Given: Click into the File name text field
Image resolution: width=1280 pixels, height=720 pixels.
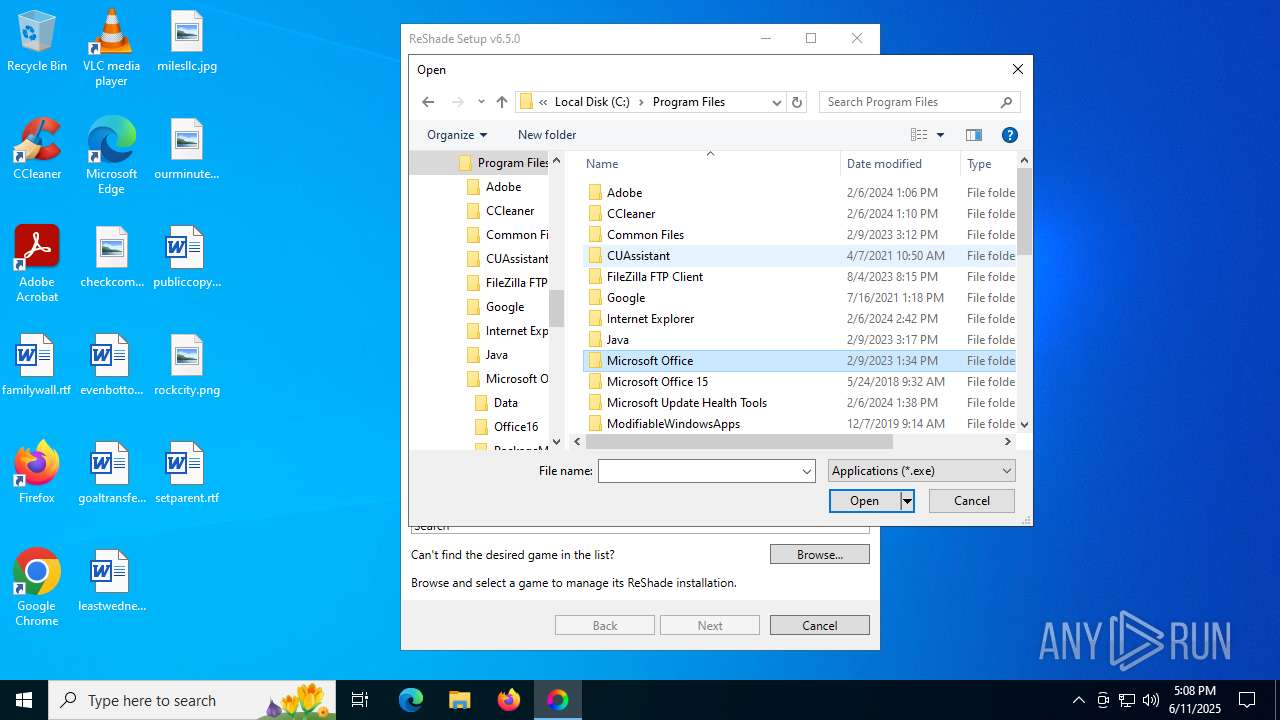Looking at the screenshot, I should (698, 471).
